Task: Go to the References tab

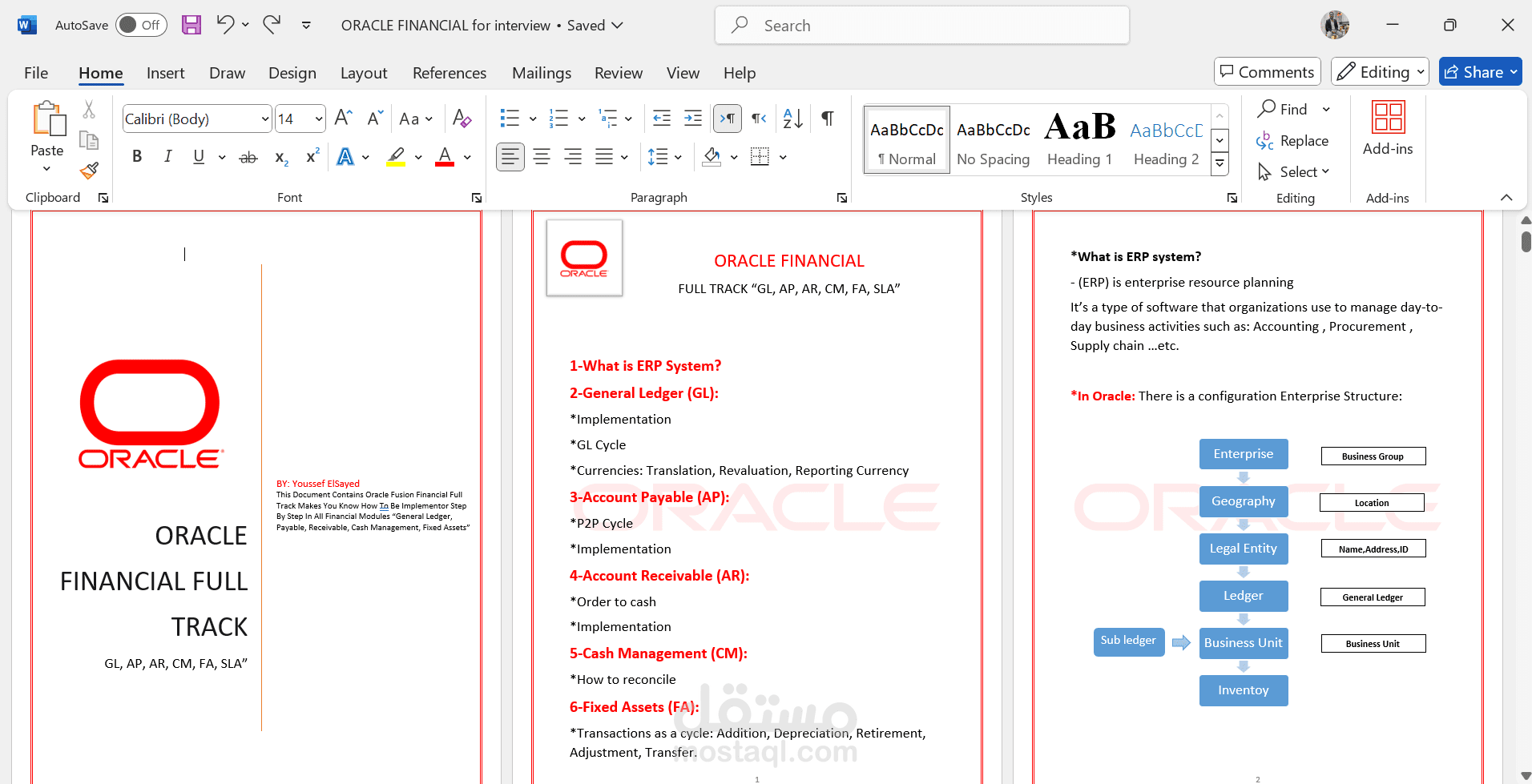Action: (x=450, y=73)
